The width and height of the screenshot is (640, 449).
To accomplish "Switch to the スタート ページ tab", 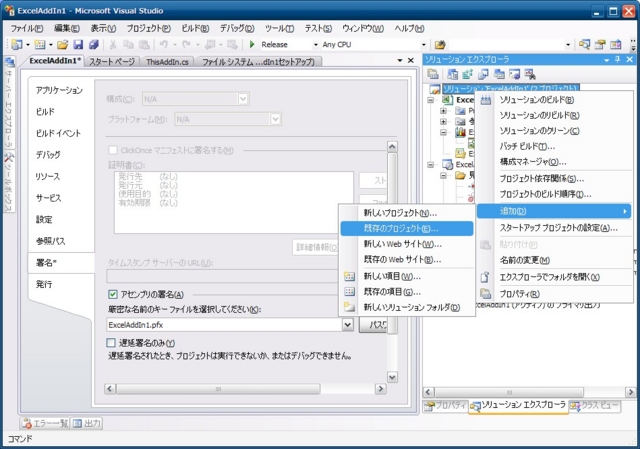I will pos(112,62).
